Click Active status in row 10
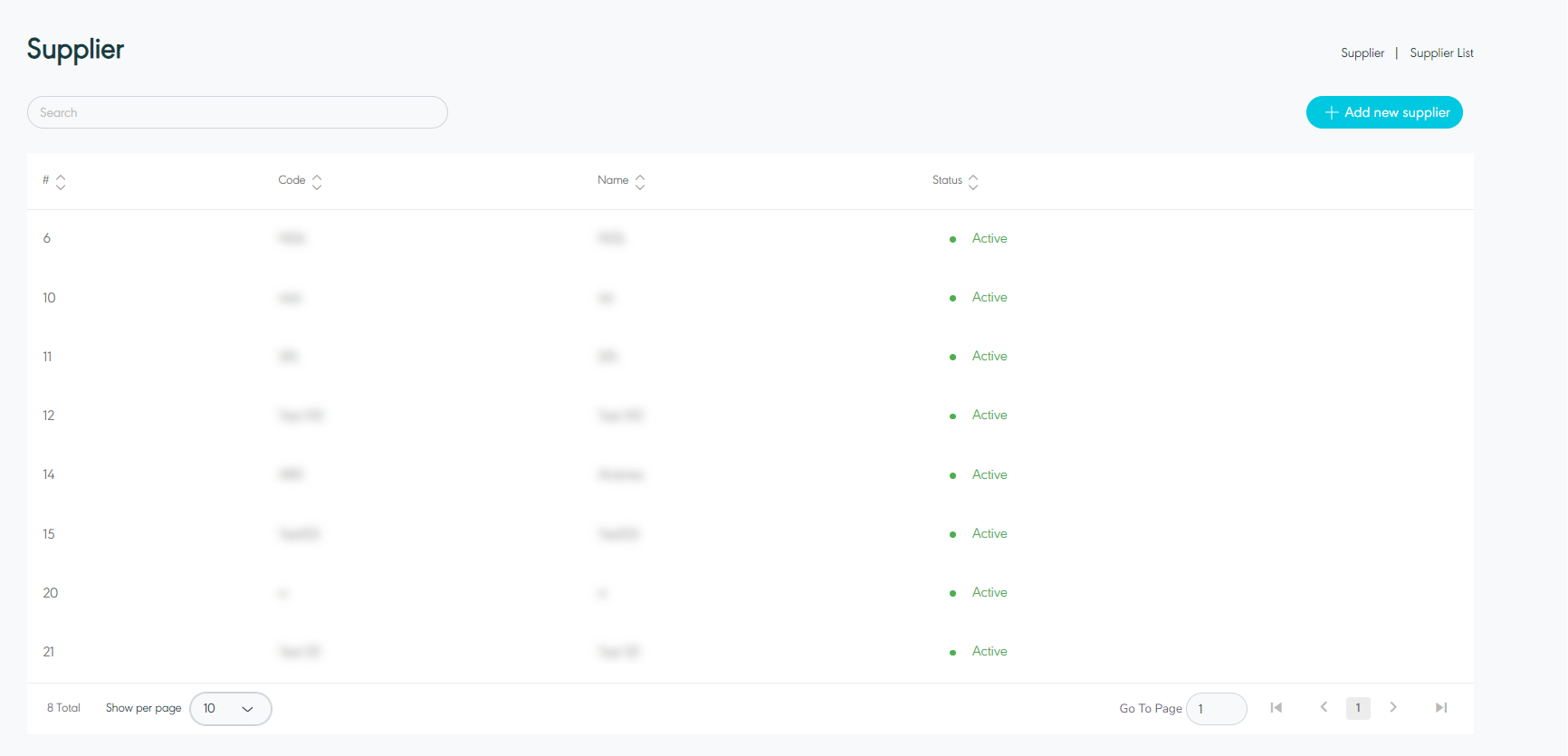The width and height of the screenshot is (1568, 756). coord(990,298)
